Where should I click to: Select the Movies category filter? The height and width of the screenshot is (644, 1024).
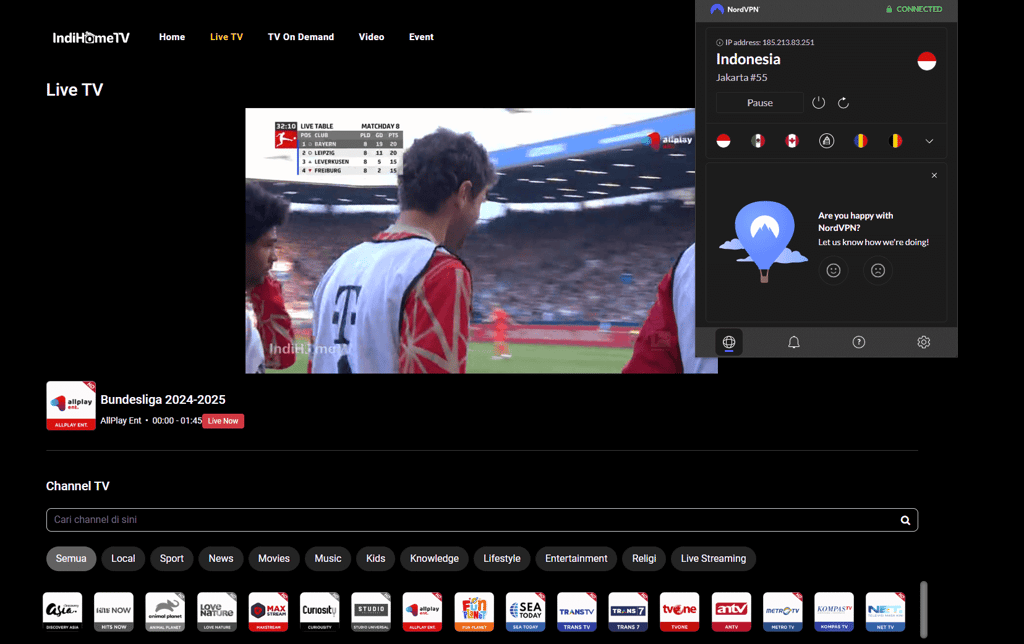coord(274,558)
